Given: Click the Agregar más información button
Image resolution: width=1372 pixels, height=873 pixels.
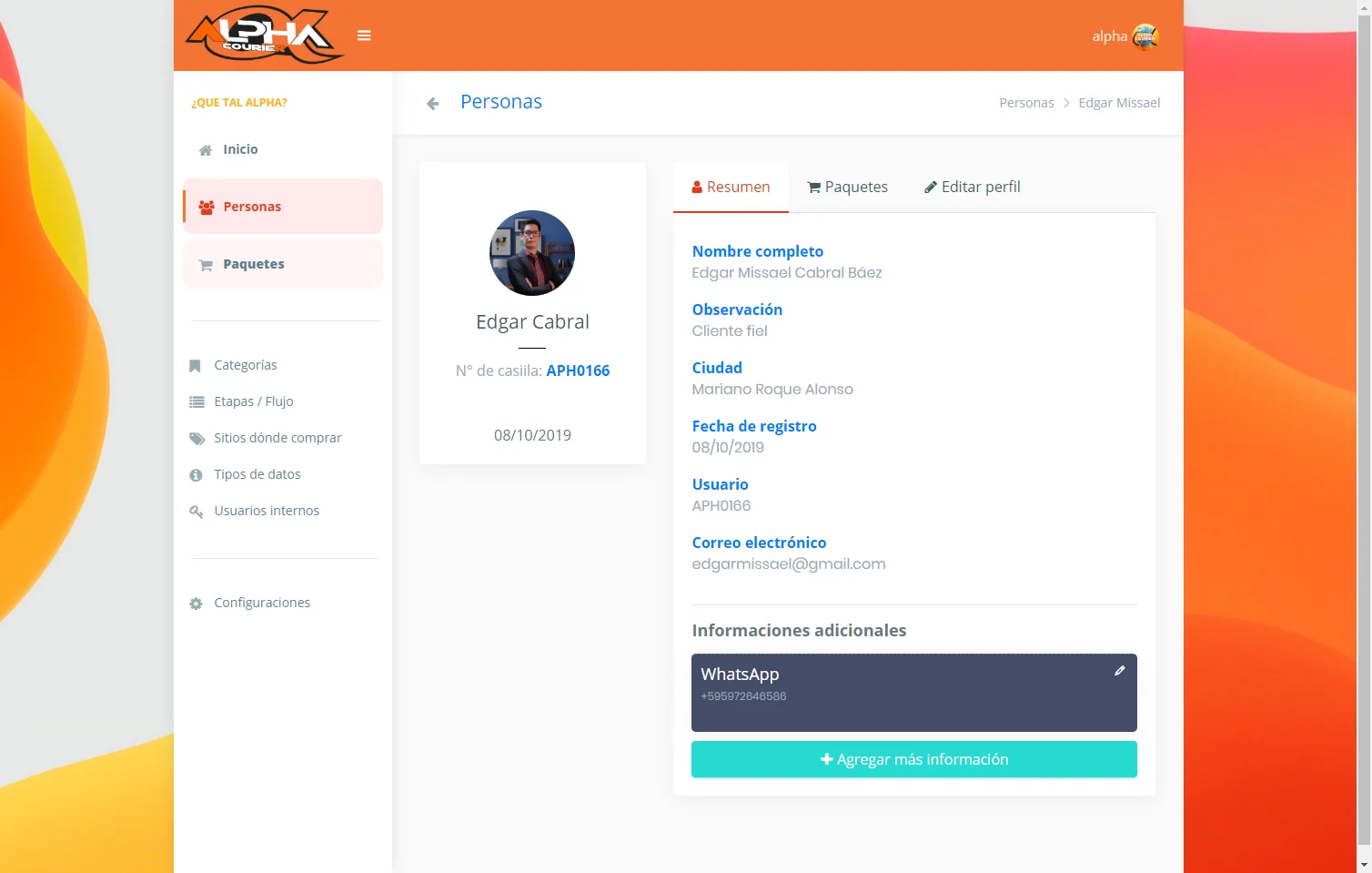Looking at the screenshot, I should pyautogui.click(x=914, y=759).
